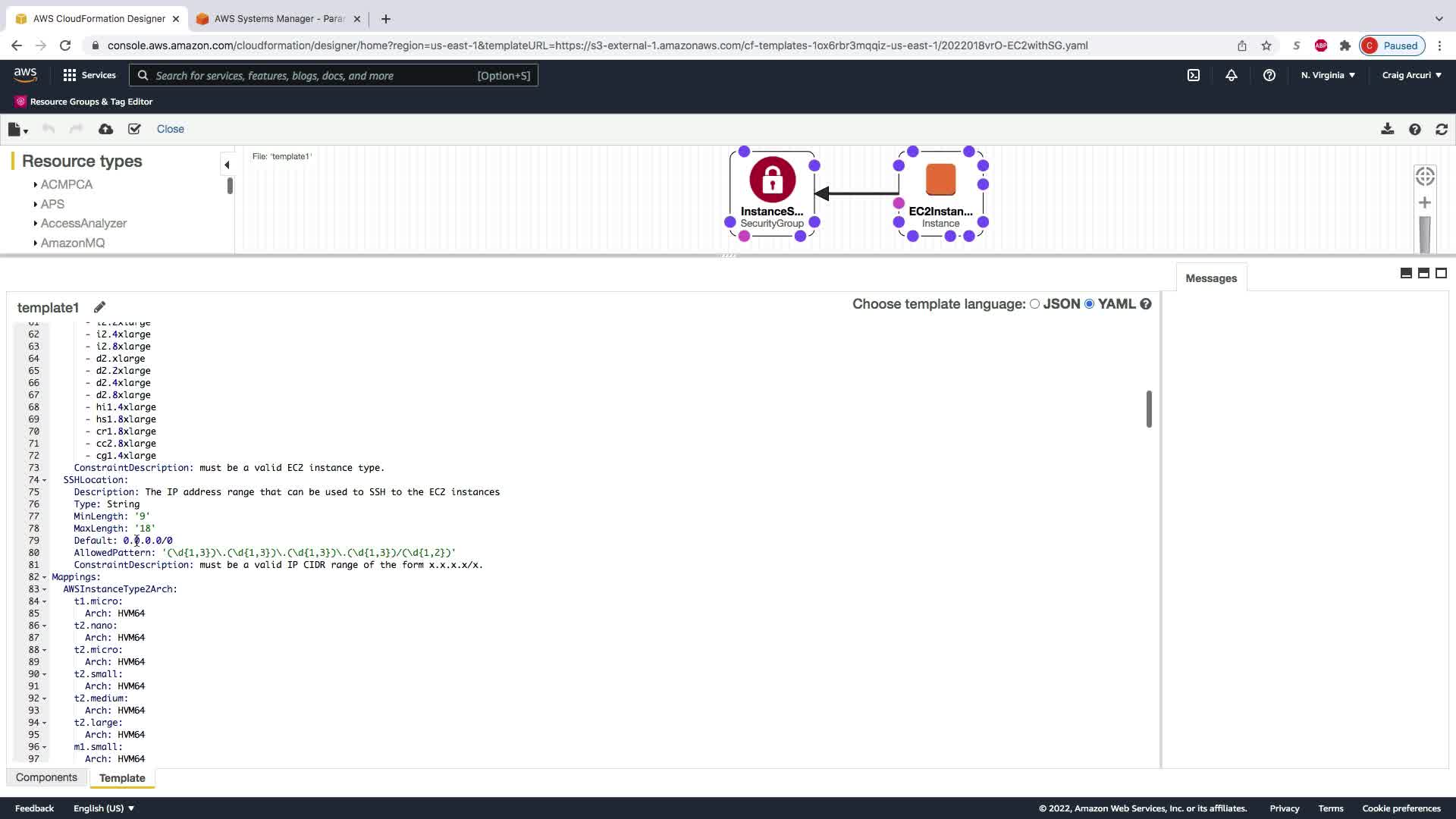Open AWS CloudShell from the top navigation
Screen dimensions: 1456x819
pos(1194,75)
